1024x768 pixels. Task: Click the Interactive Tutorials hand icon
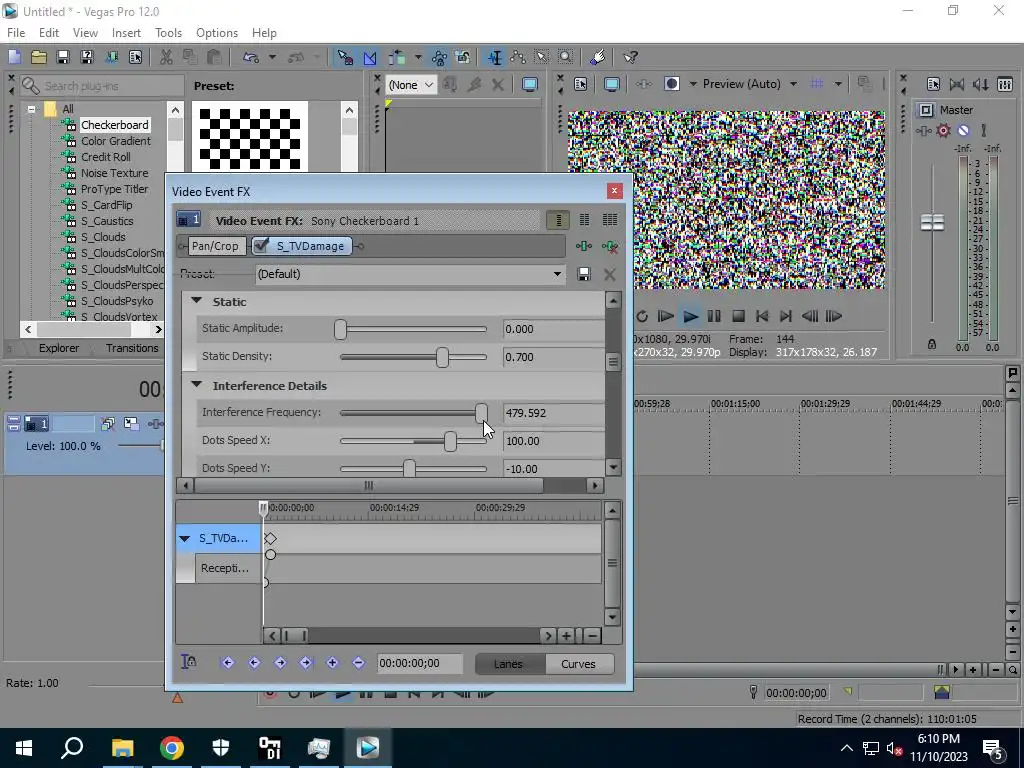coord(597,57)
